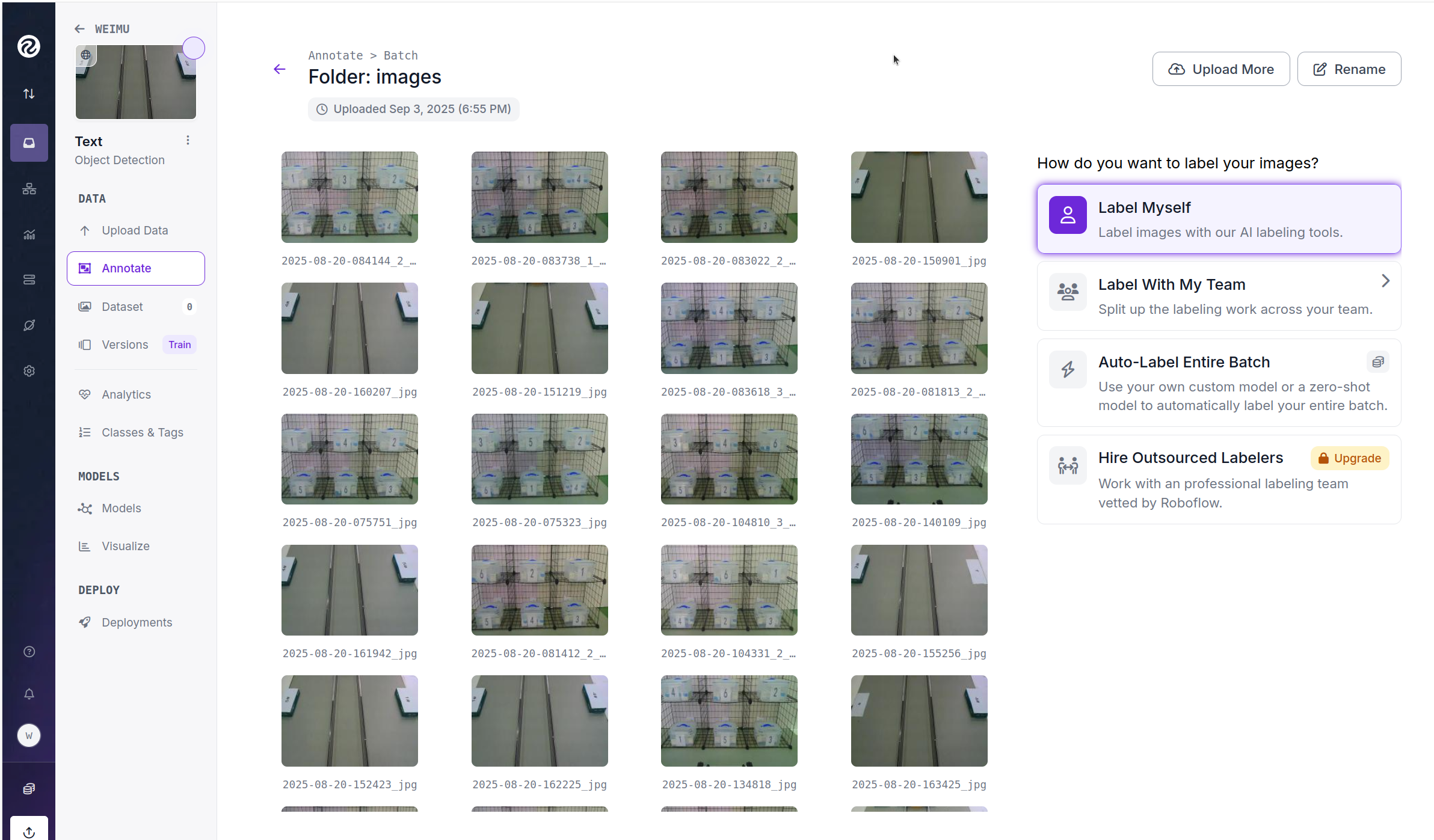Open thumbnail 2025-08-20-150901_jpg

919,197
